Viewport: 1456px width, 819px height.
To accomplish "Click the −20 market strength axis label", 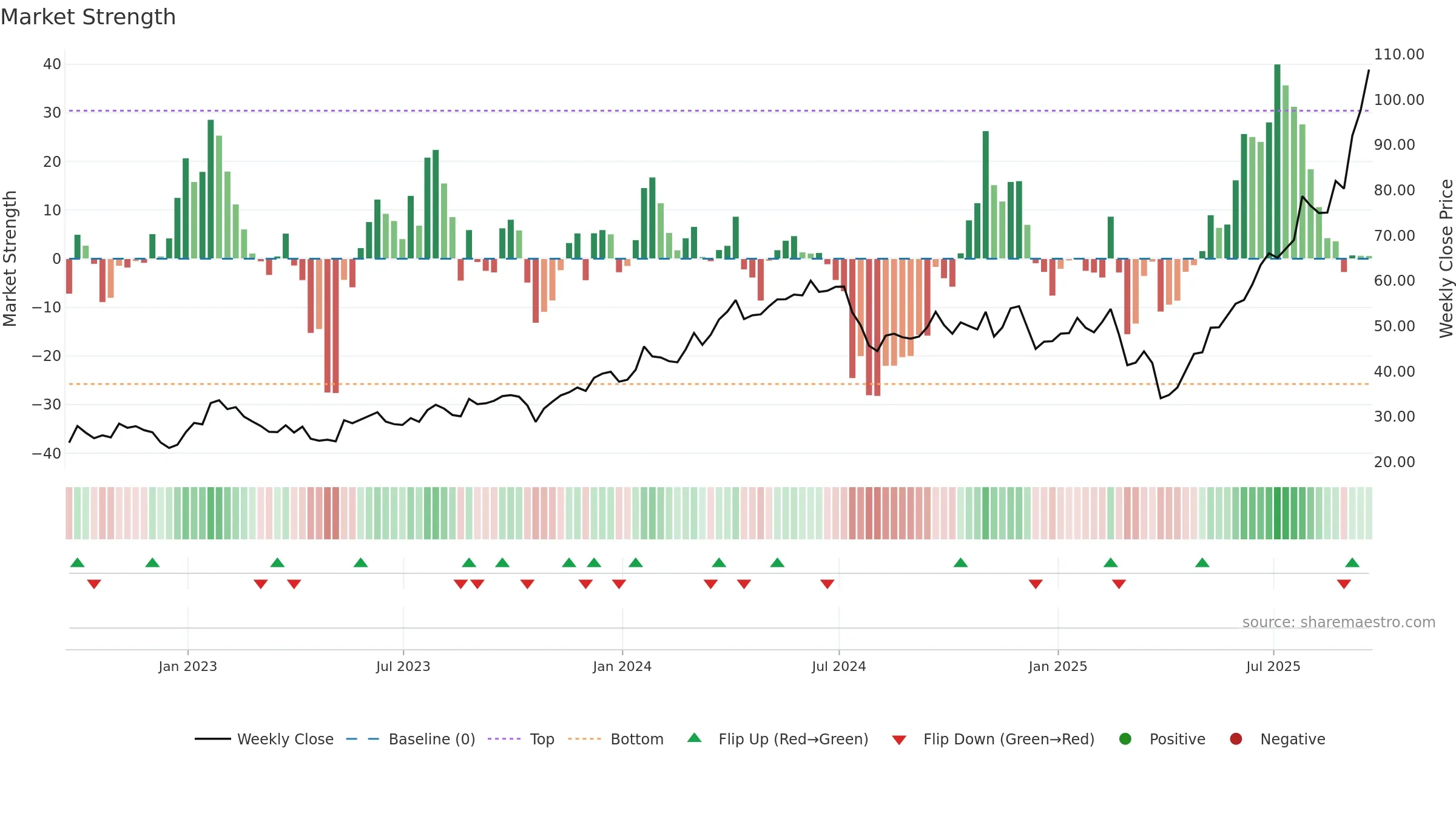I will (x=47, y=356).
